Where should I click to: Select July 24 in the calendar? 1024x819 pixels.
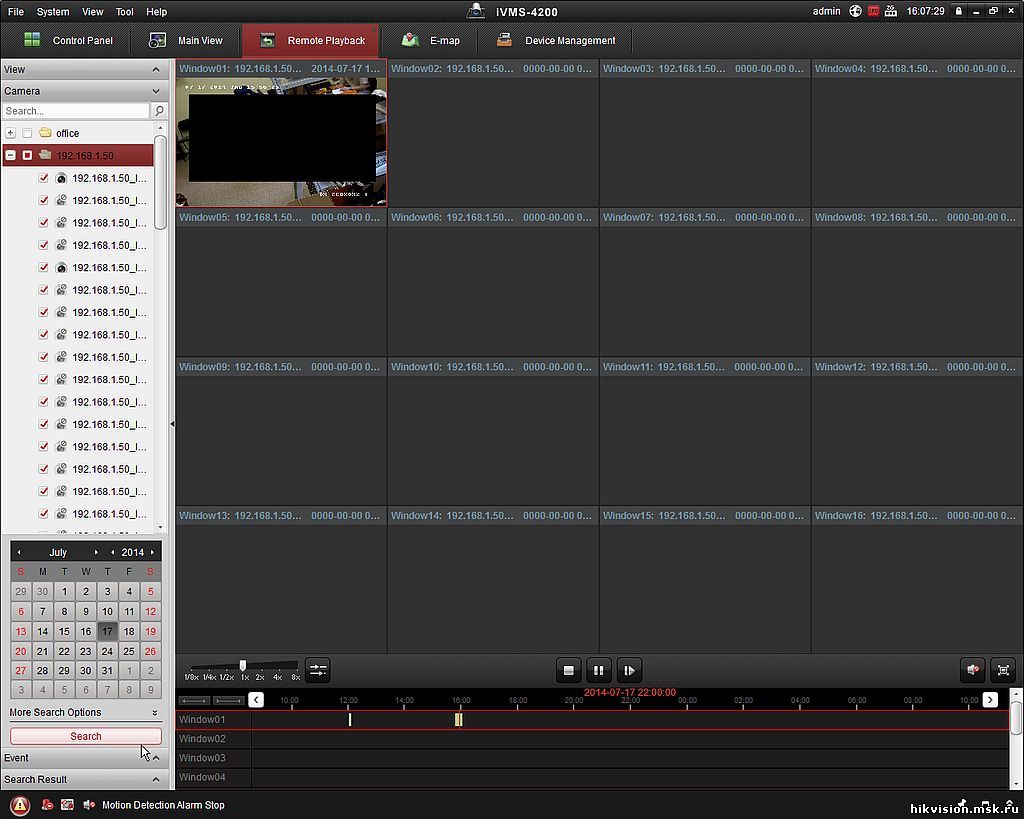(107, 651)
